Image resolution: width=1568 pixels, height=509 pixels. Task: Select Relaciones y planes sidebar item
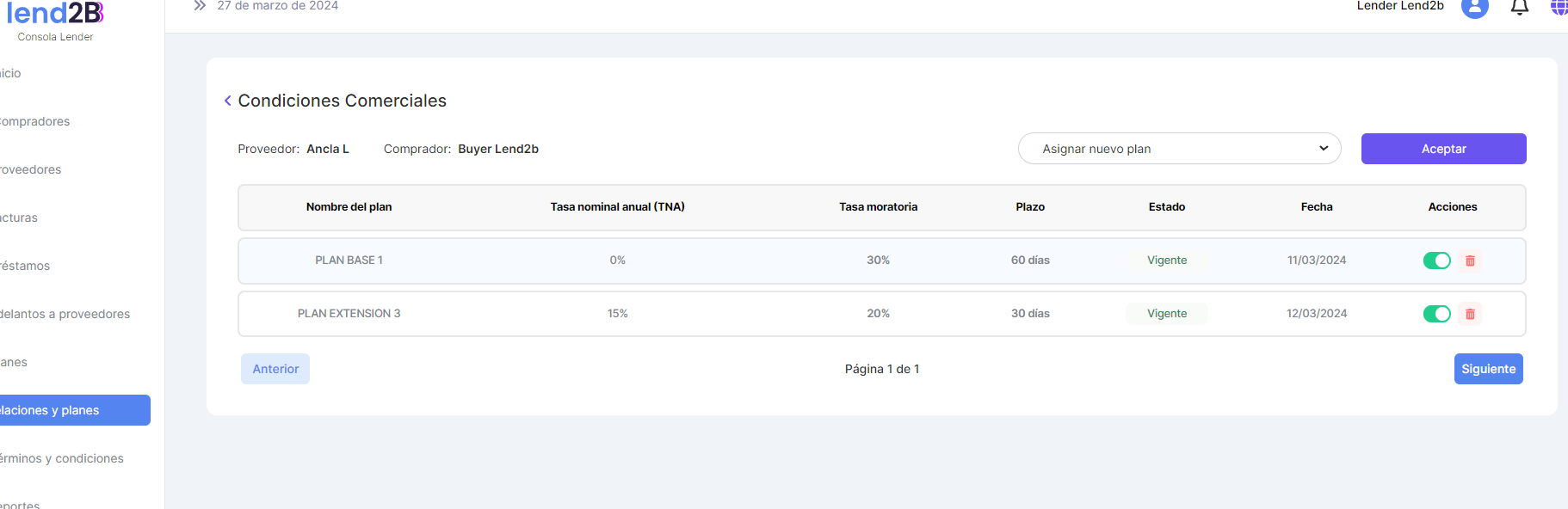(x=50, y=410)
